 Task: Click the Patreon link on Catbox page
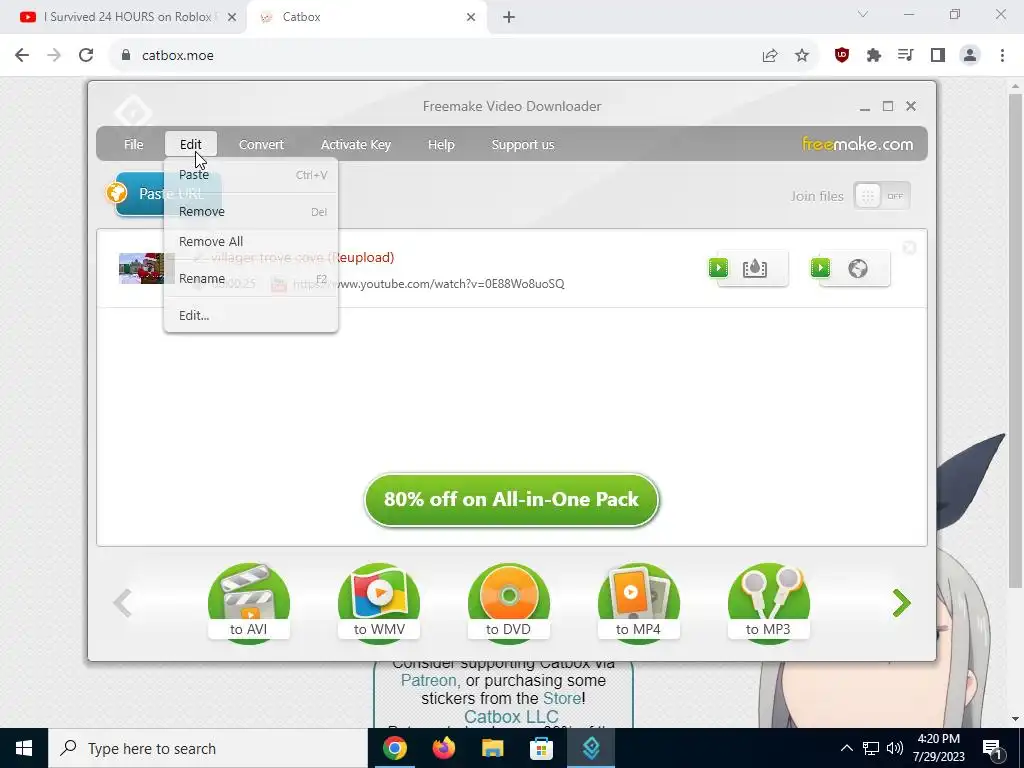[429, 680]
